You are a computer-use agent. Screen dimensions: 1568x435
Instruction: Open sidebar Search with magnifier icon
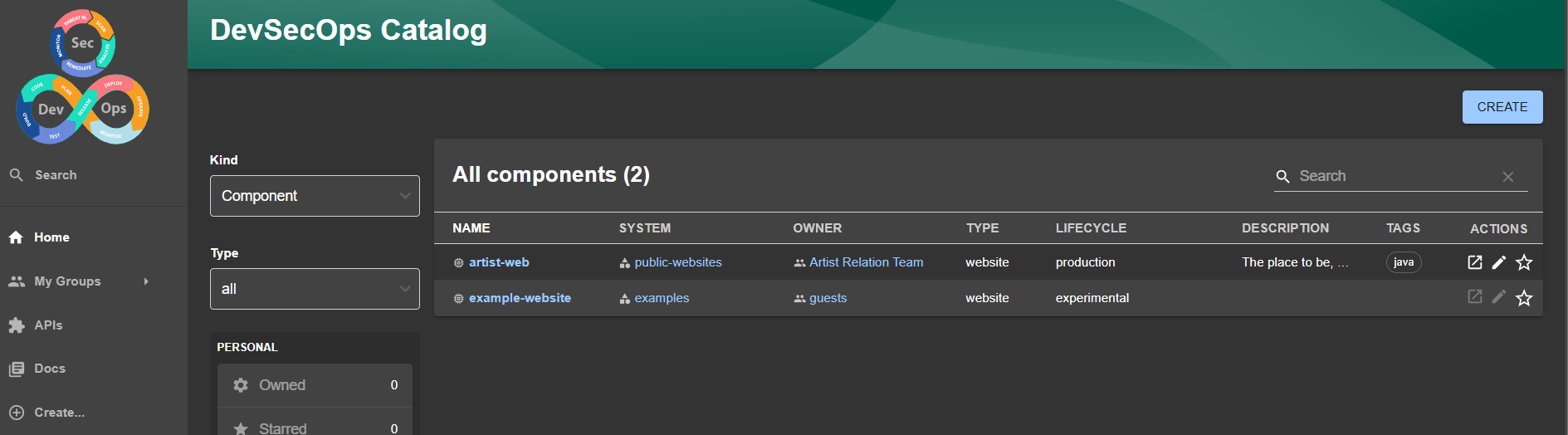coord(17,175)
